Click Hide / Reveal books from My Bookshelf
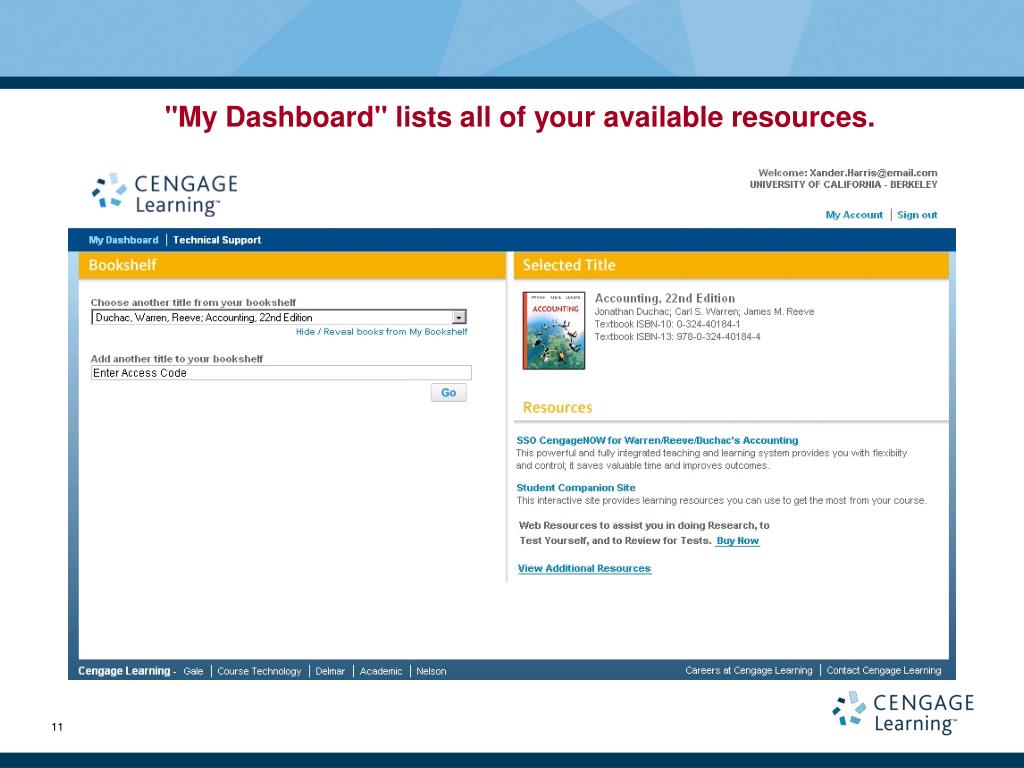1024x768 pixels. click(381, 332)
